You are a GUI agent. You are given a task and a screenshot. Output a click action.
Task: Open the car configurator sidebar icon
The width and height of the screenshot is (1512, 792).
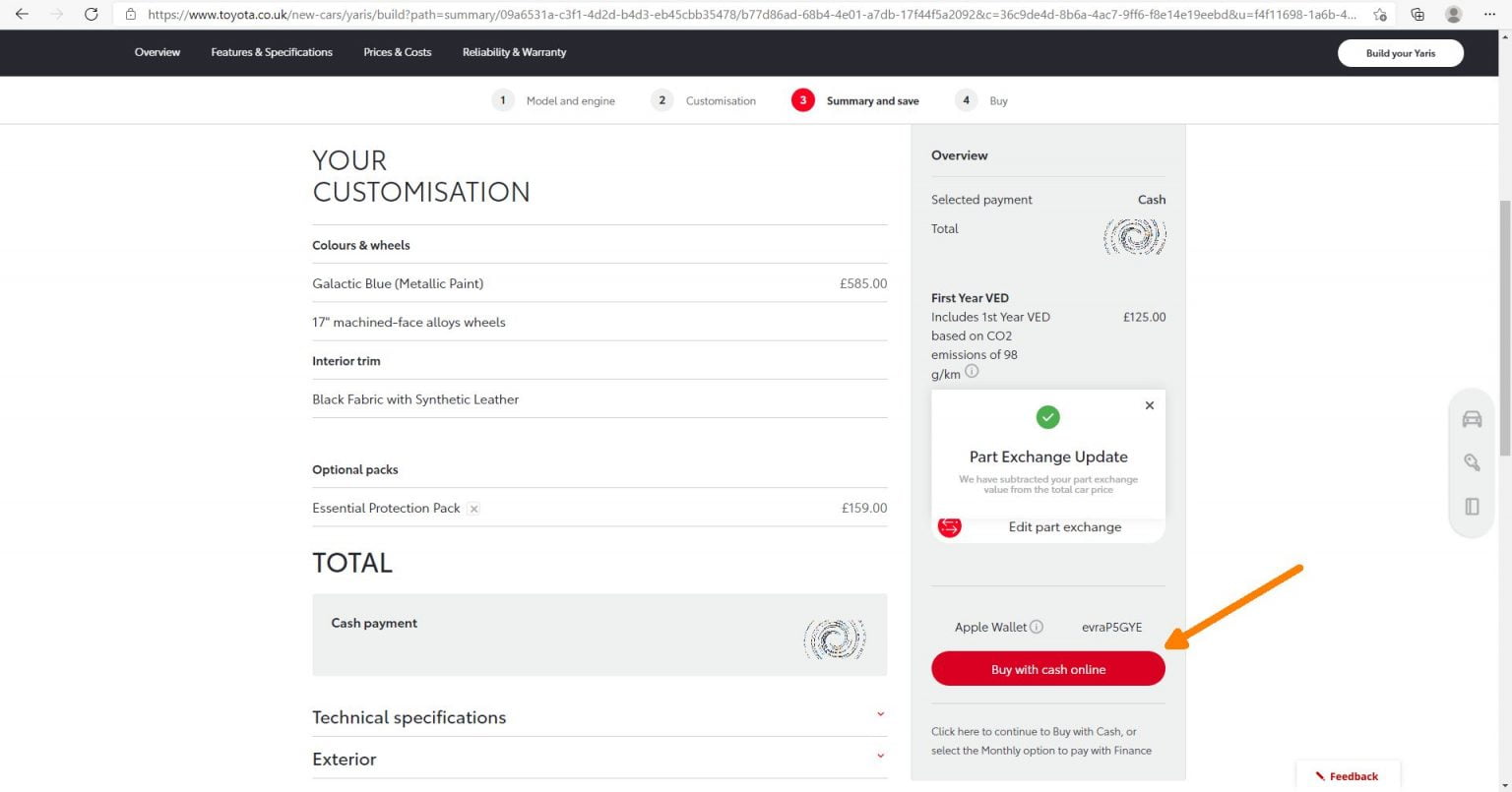coord(1471,418)
